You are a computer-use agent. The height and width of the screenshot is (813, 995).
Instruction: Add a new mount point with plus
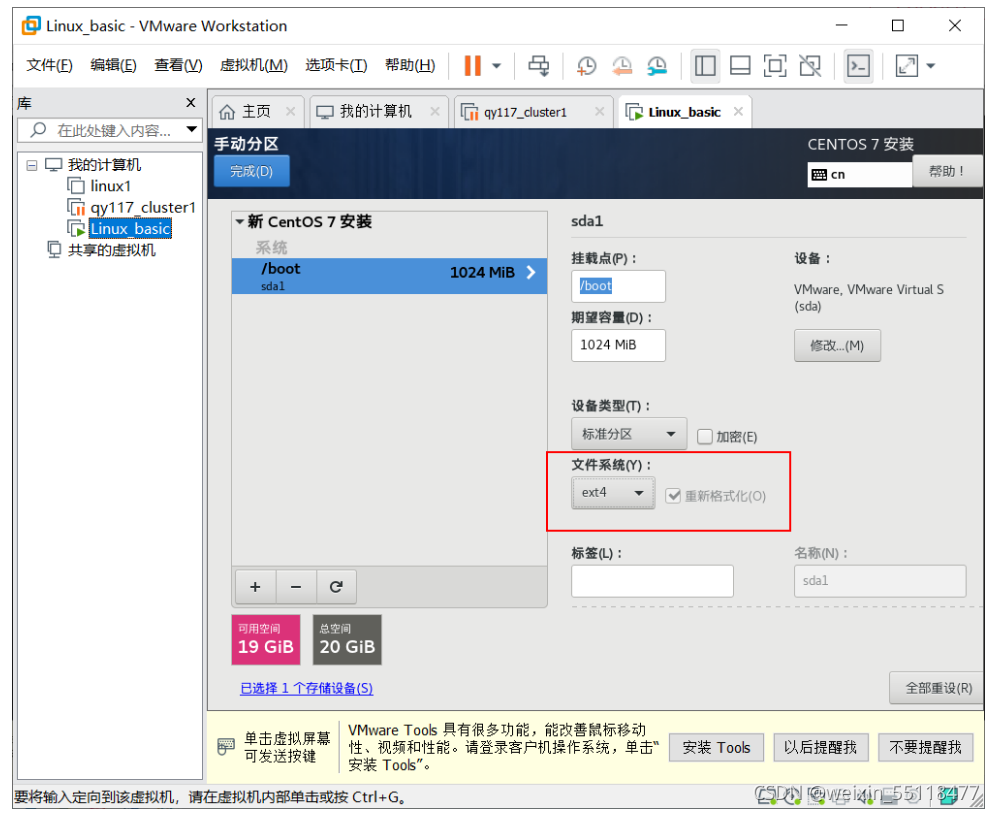pyautogui.click(x=255, y=587)
